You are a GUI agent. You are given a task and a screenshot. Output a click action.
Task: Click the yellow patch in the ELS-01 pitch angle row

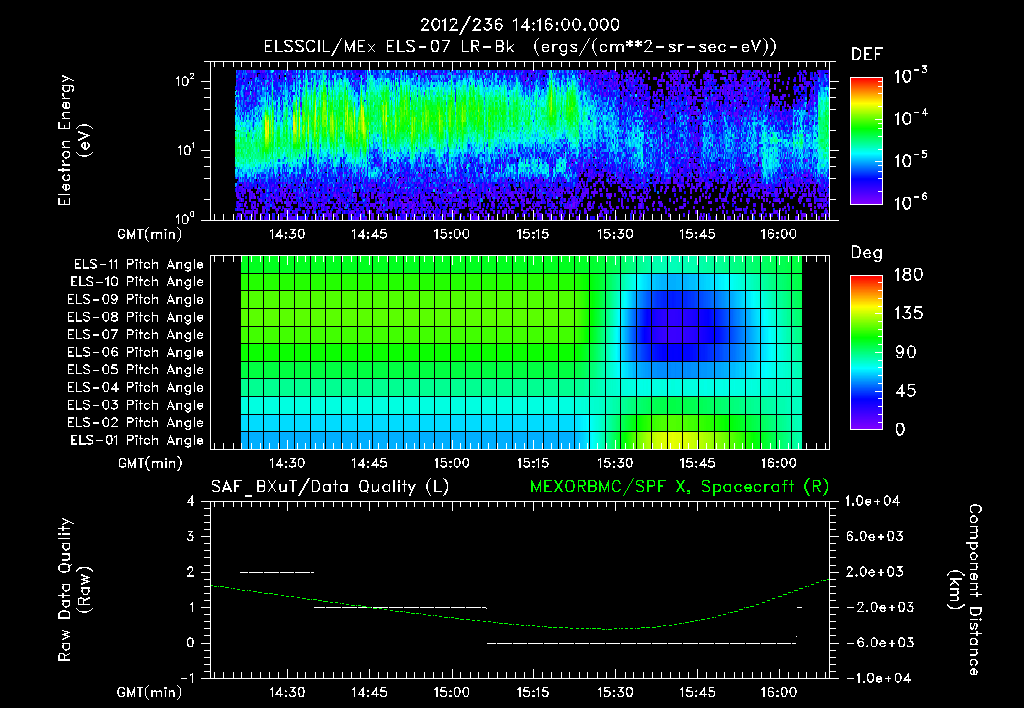[x=675, y=439]
